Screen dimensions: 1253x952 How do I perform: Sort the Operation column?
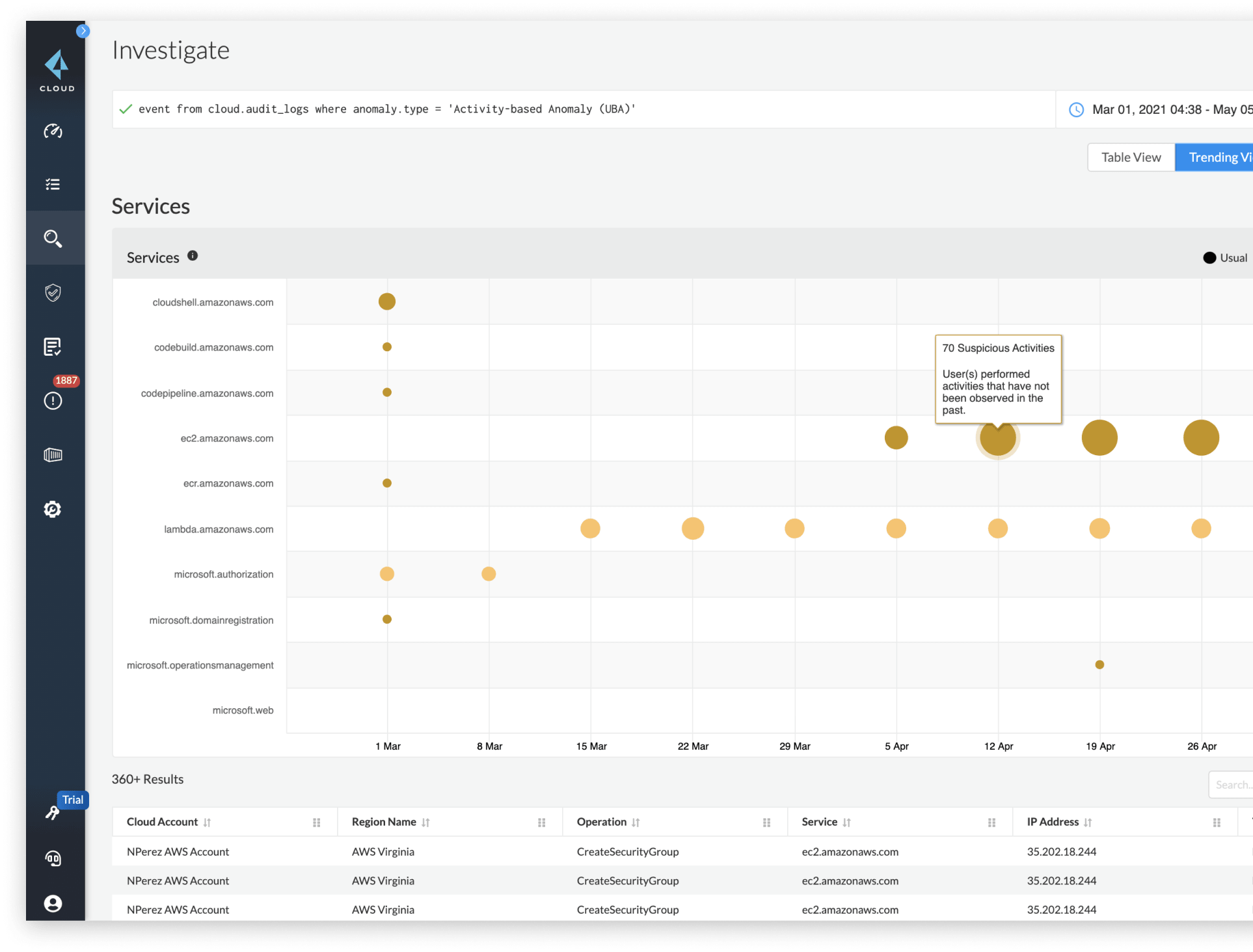tap(636, 823)
